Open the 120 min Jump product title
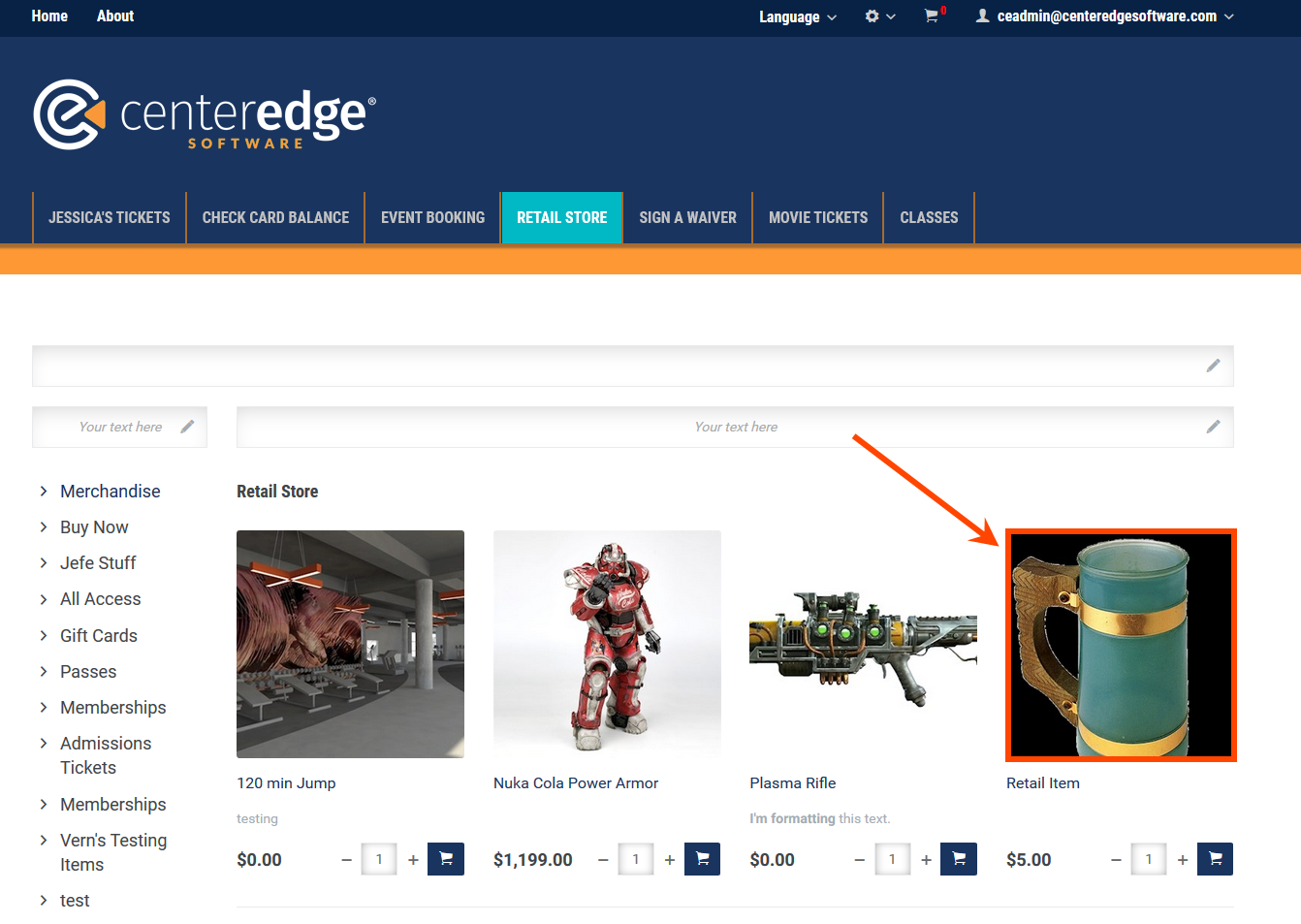Viewport: 1301px width, 924px height. click(x=286, y=783)
